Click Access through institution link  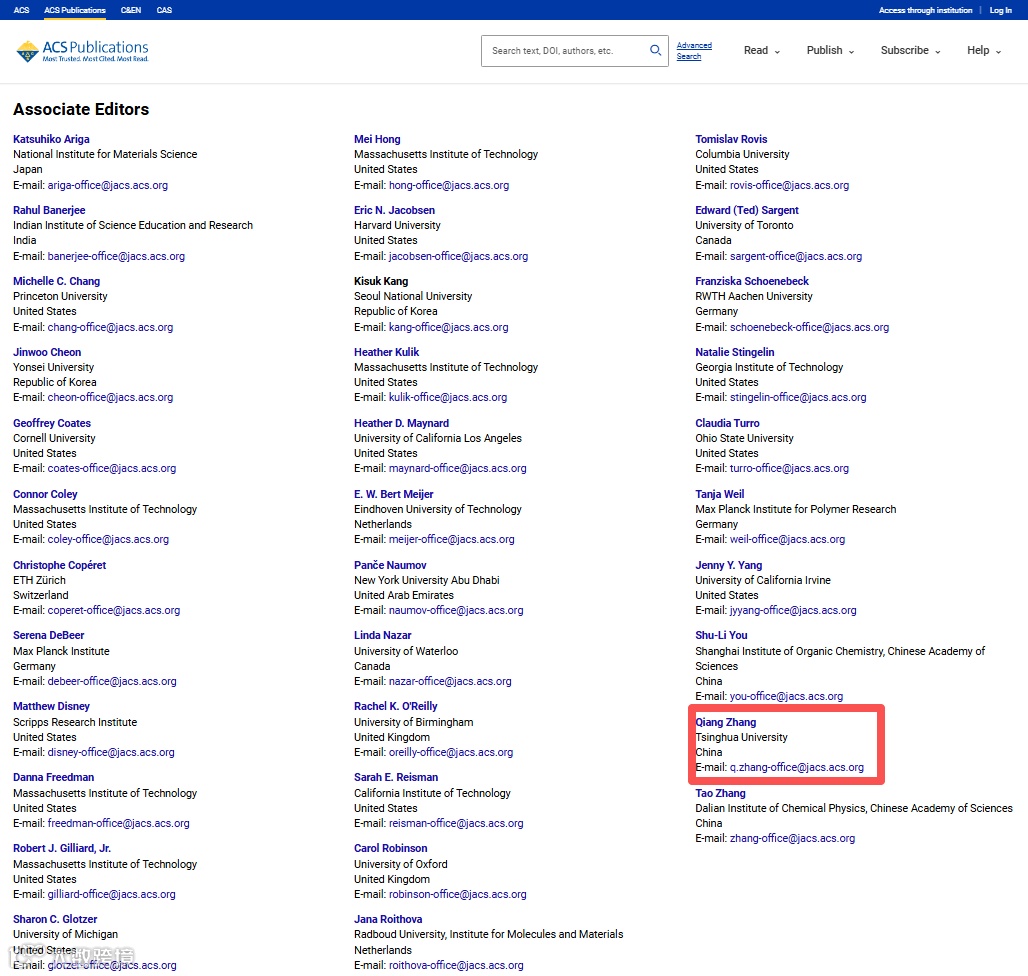(925, 10)
